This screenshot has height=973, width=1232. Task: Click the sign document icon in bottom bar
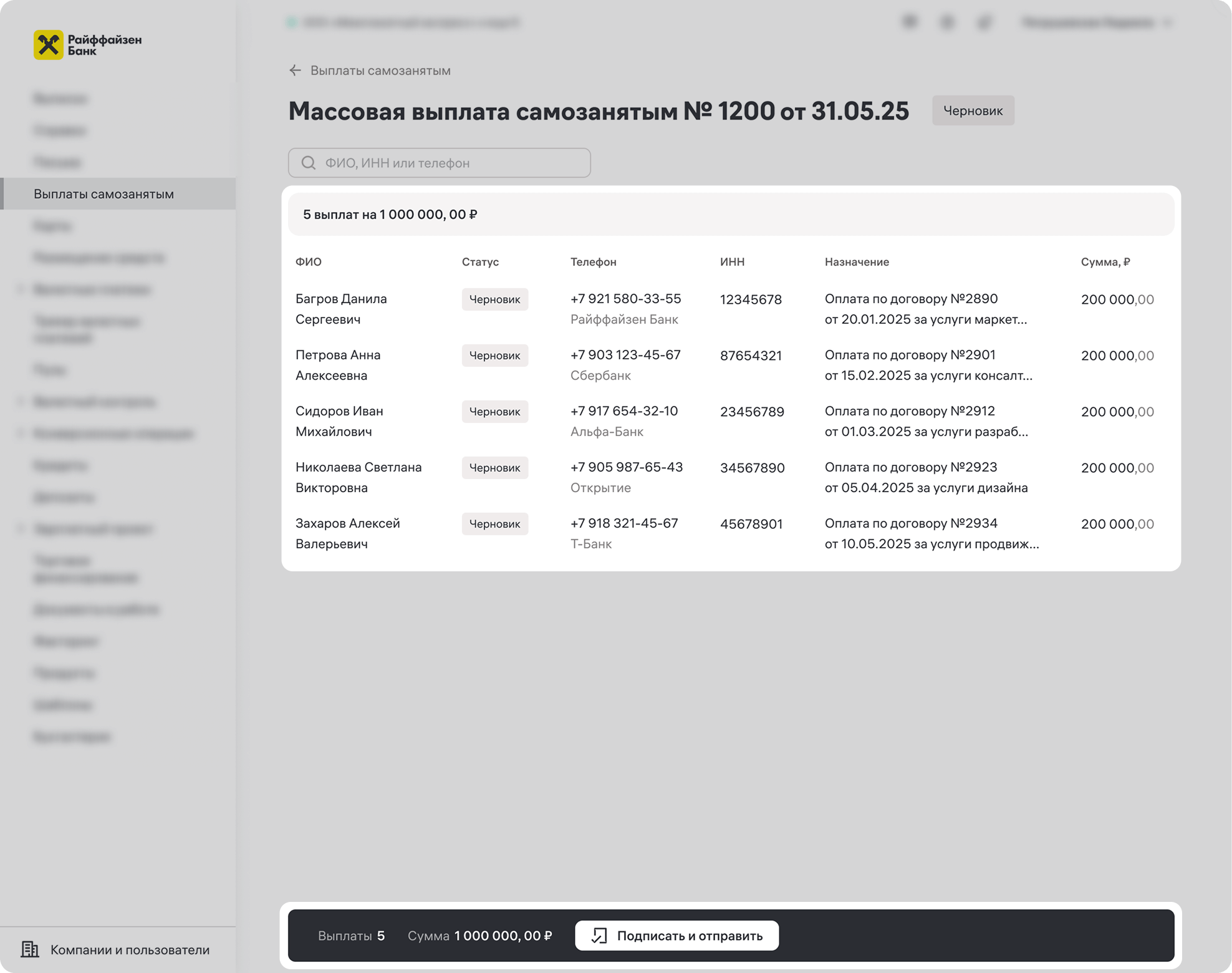599,936
